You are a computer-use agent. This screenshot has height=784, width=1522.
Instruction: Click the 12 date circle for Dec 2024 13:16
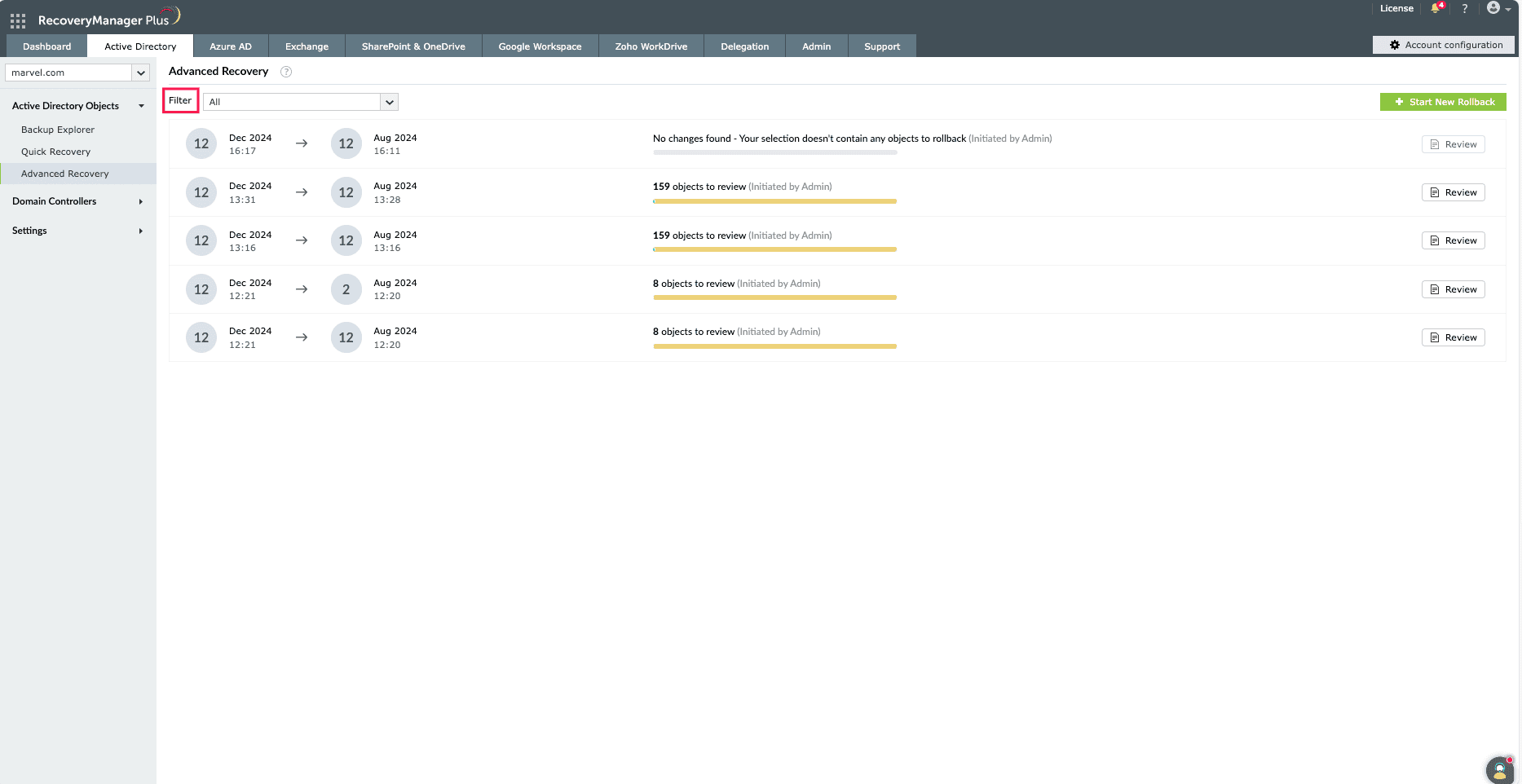201,240
